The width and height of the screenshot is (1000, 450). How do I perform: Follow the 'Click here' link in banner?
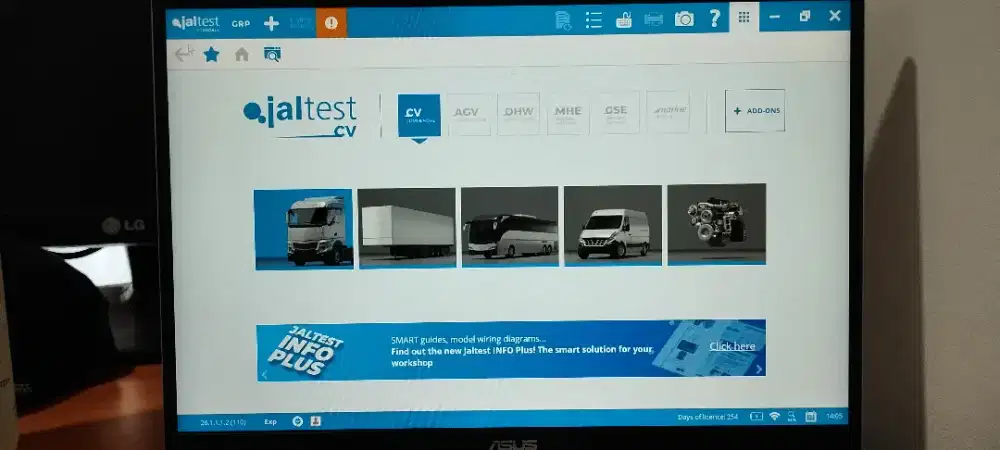(x=732, y=346)
